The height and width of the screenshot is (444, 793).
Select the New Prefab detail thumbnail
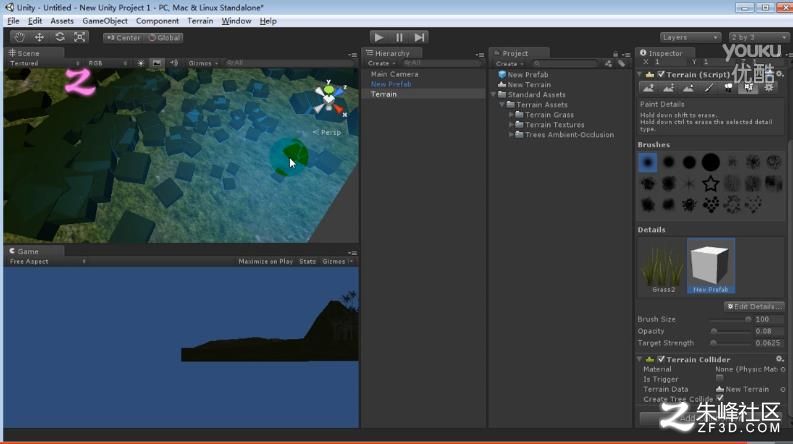tap(711, 266)
